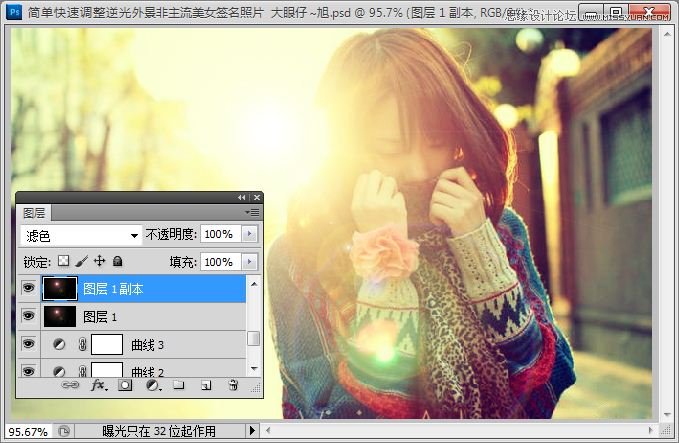The height and width of the screenshot is (443, 679).
Task: Toggle lock transparent pixels icon
Action: [x=64, y=261]
